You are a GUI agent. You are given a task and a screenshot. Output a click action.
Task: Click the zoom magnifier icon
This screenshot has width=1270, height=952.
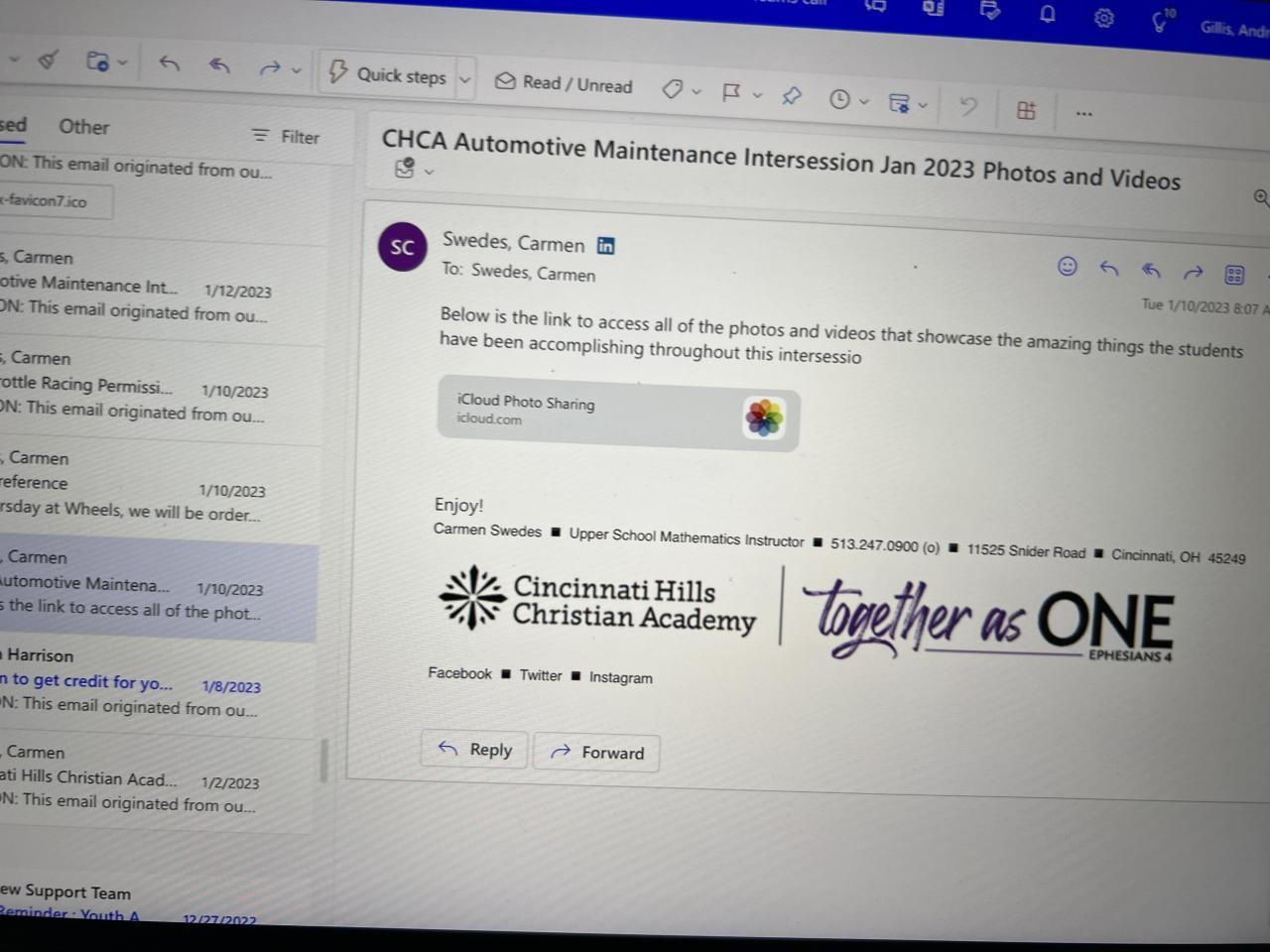(1261, 198)
